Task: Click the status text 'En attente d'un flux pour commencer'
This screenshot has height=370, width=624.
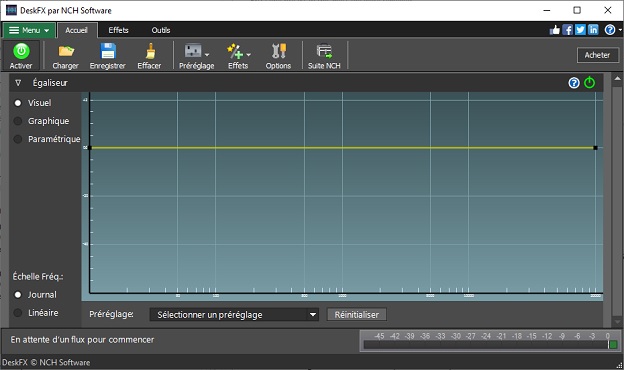Action: (82, 340)
